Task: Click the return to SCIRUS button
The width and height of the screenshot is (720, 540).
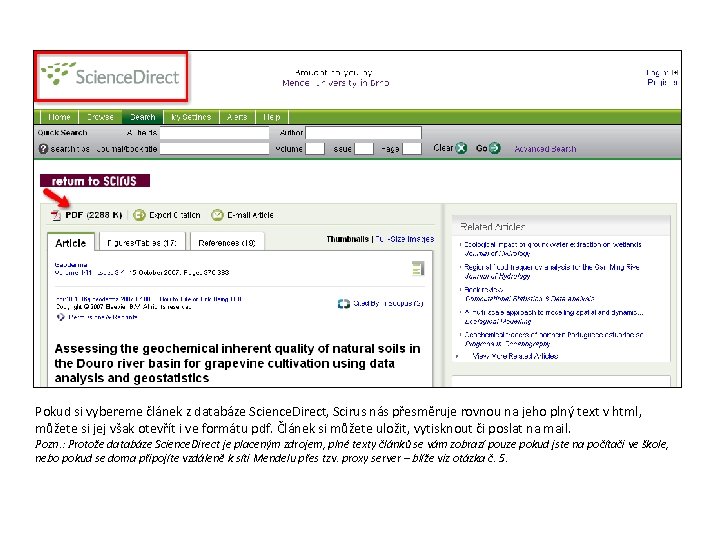Action: click(x=95, y=181)
